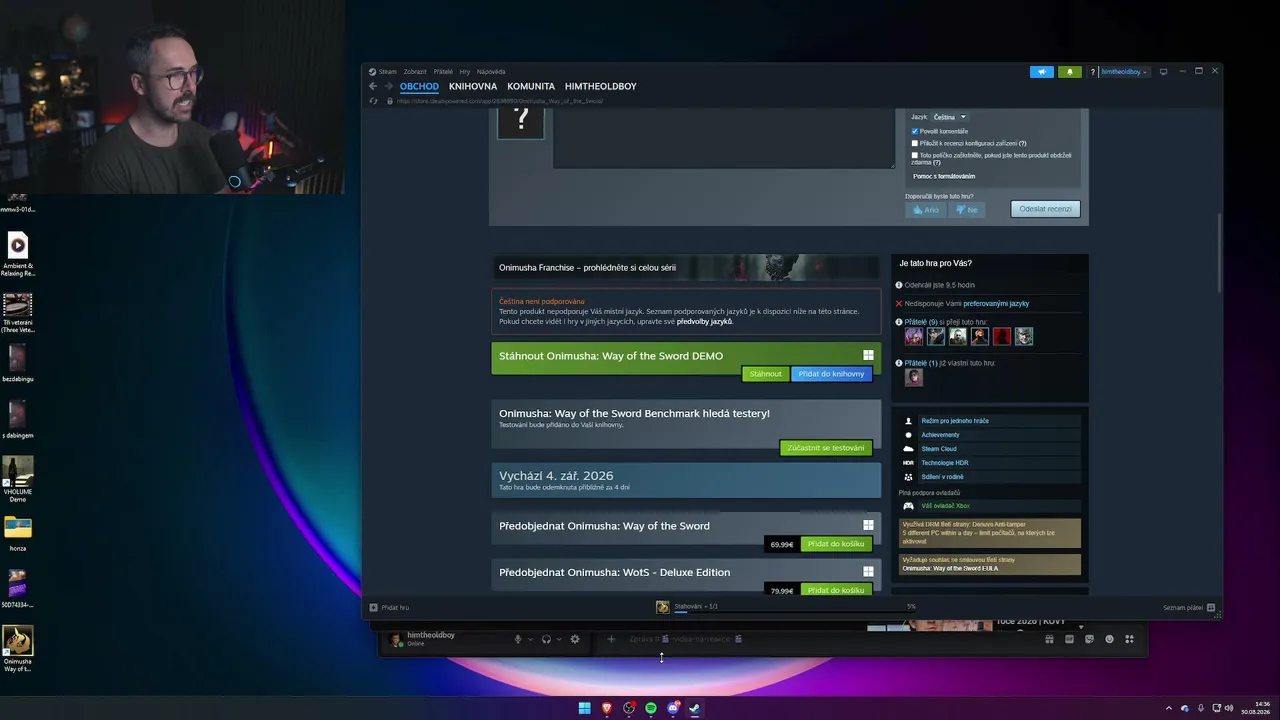Open Discord emoji picker

tap(1109, 639)
